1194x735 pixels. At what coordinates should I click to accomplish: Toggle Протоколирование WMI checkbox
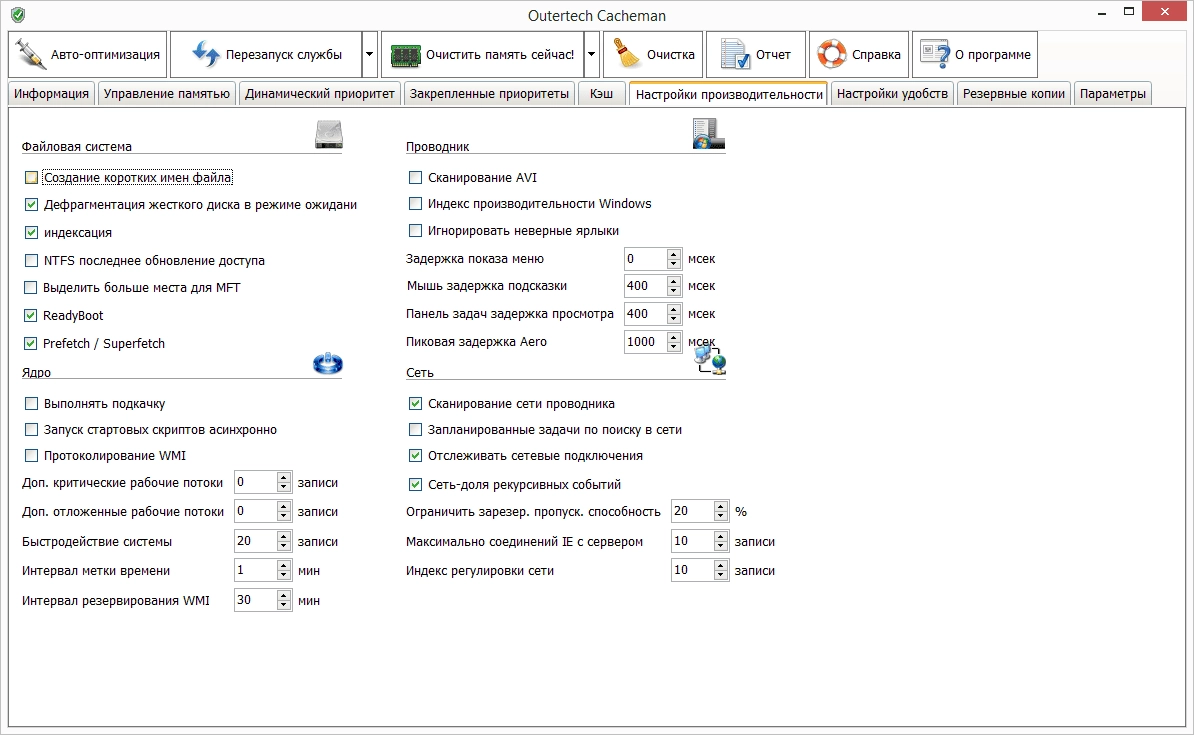click(x=31, y=455)
